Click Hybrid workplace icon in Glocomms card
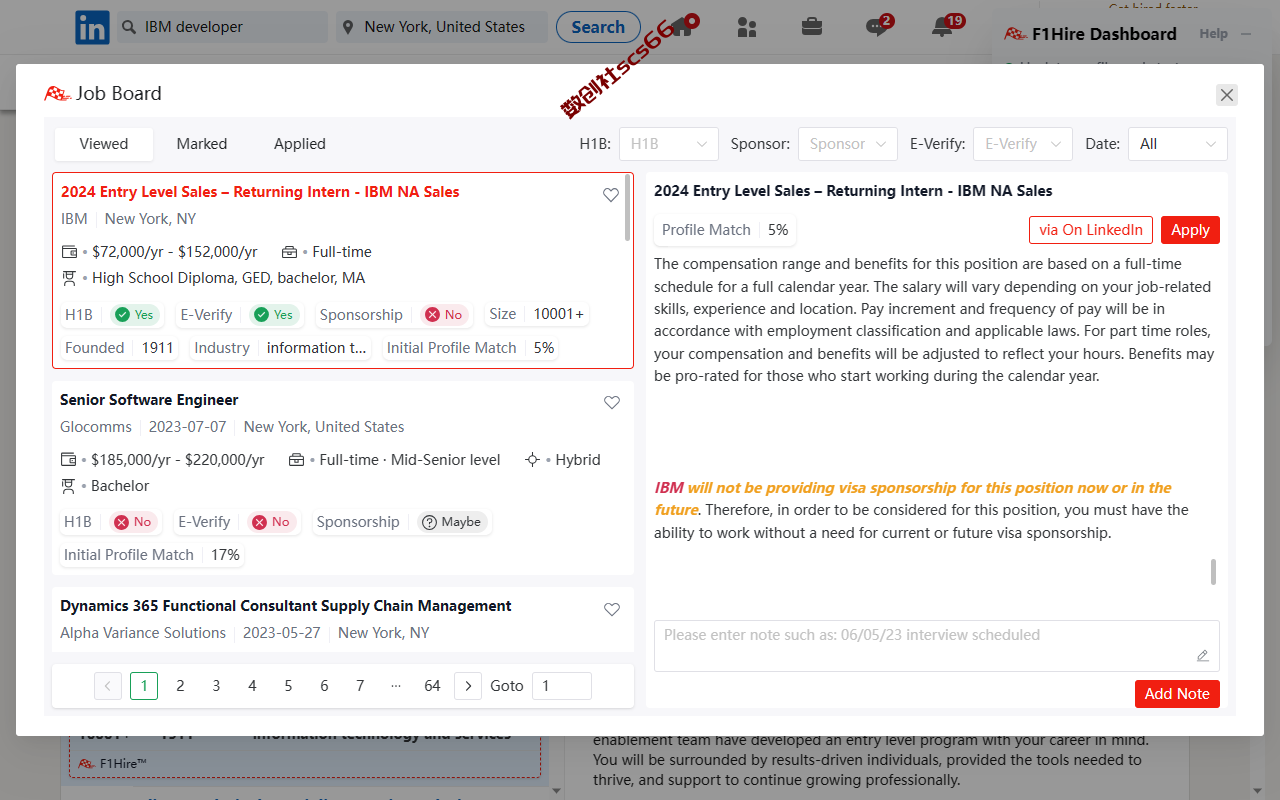The width and height of the screenshot is (1280, 800). click(533, 460)
